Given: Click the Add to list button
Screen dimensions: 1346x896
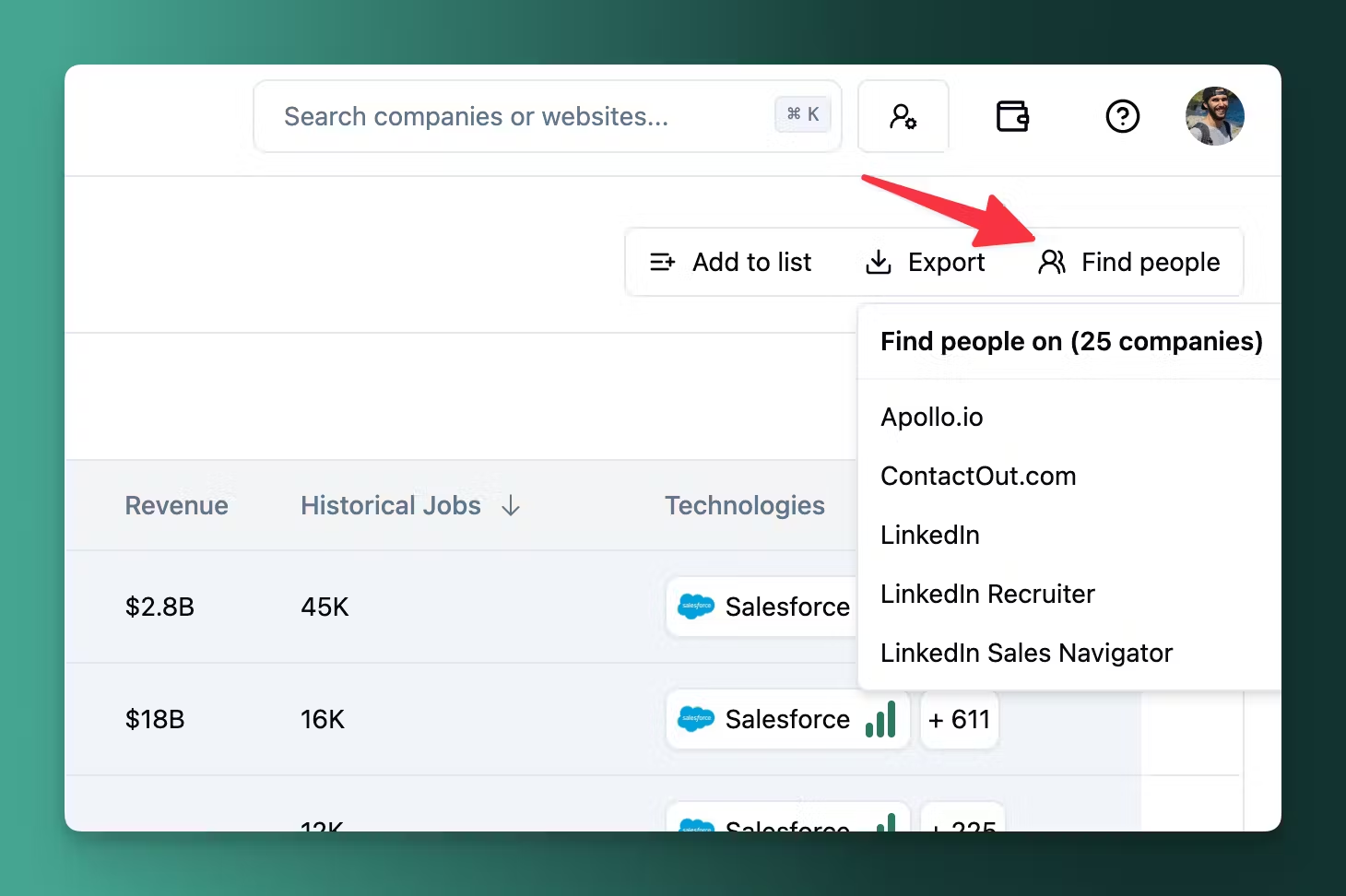Looking at the screenshot, I should click(x=730, y=262).
